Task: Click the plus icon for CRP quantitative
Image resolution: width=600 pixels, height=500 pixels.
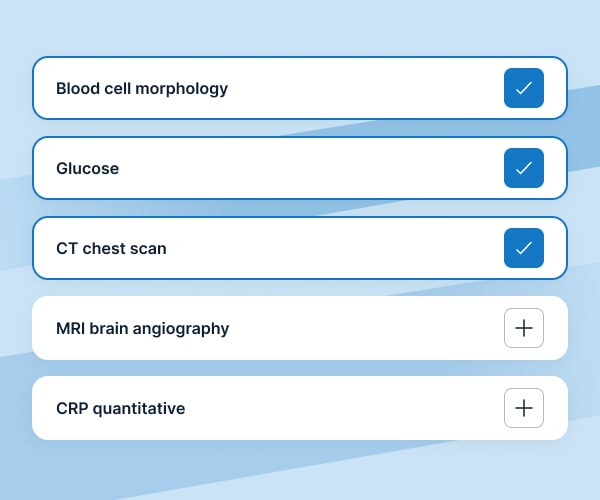Action: [524, 408]
